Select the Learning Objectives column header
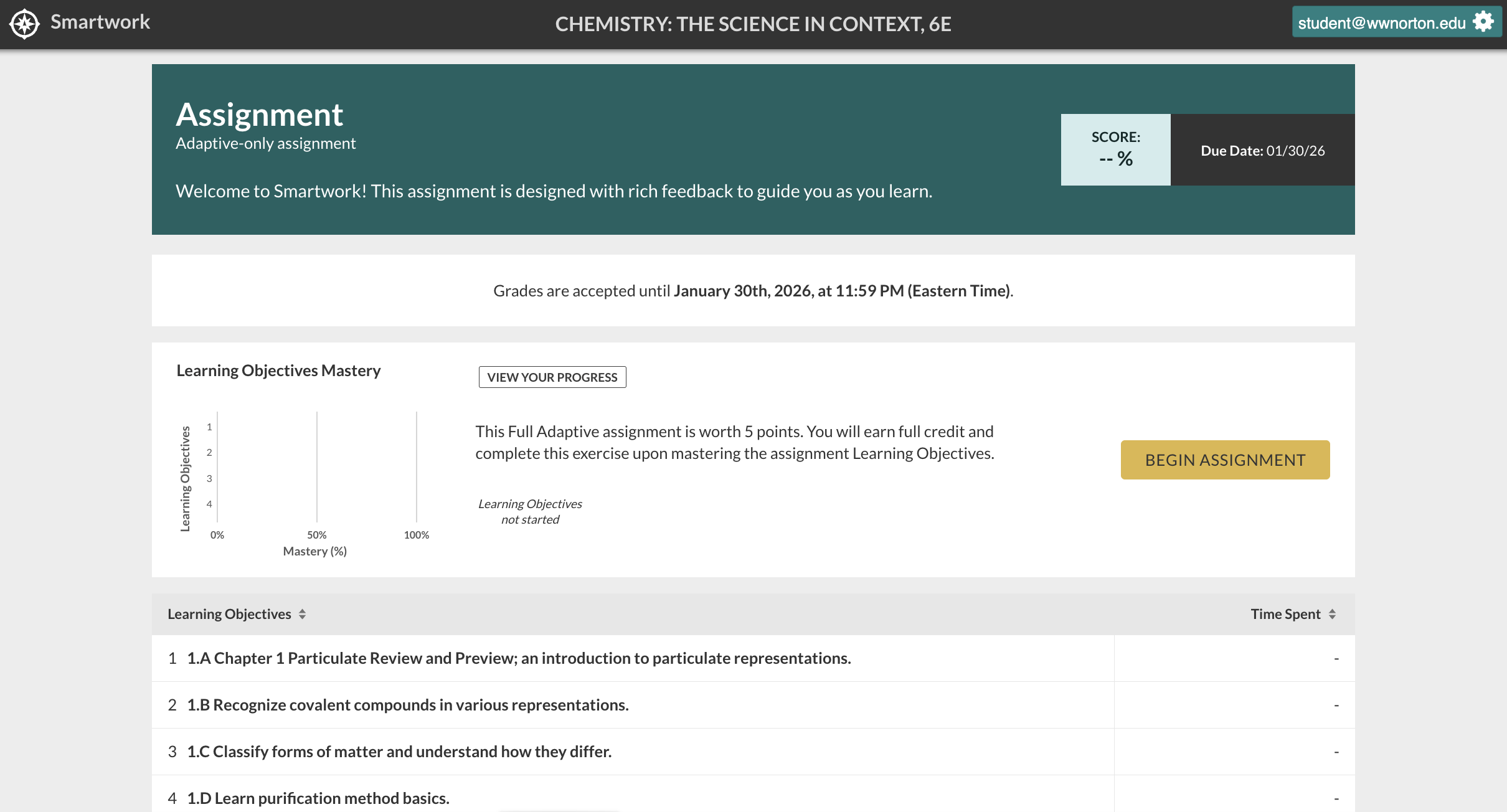 (x=229, y=614)
